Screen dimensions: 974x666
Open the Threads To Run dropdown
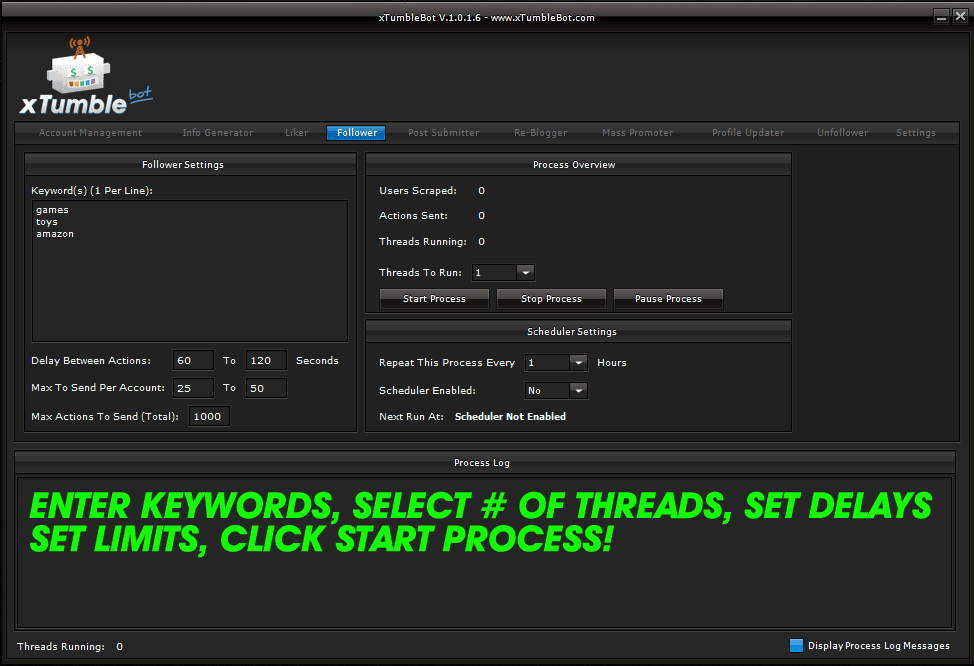pyautogui.click(x=526, y=273)
